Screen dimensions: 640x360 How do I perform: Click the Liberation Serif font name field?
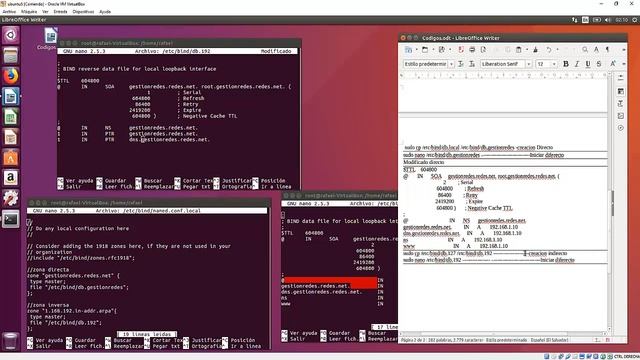click(502, 64)
